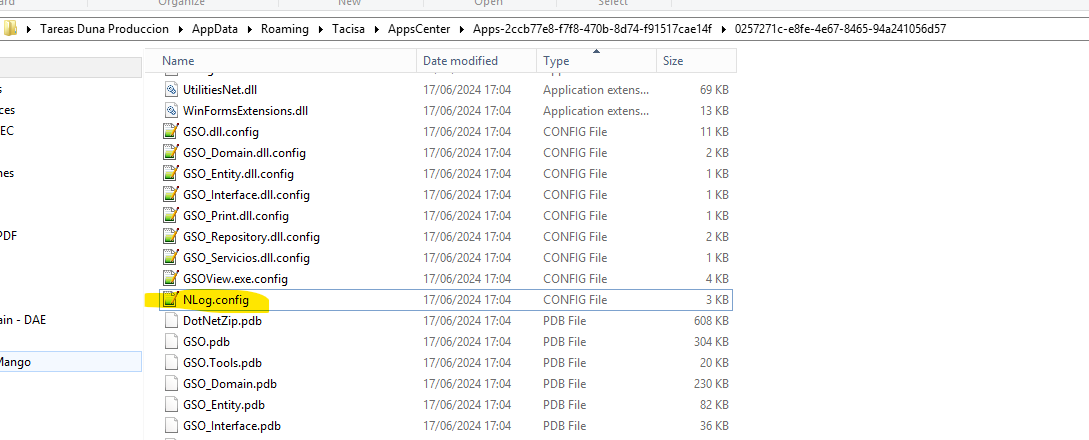Click the NLog.config file icon
Screen dimensions: 1089x440
[x=171, y=299]
